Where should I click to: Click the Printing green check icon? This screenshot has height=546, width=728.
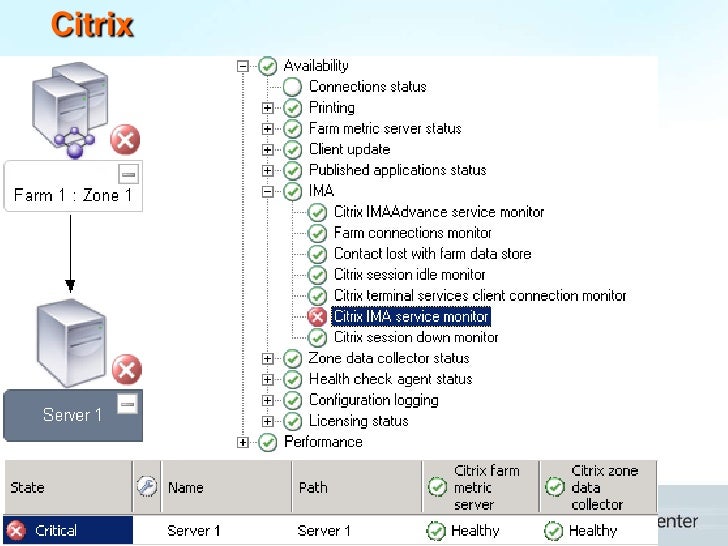[292, 108]
